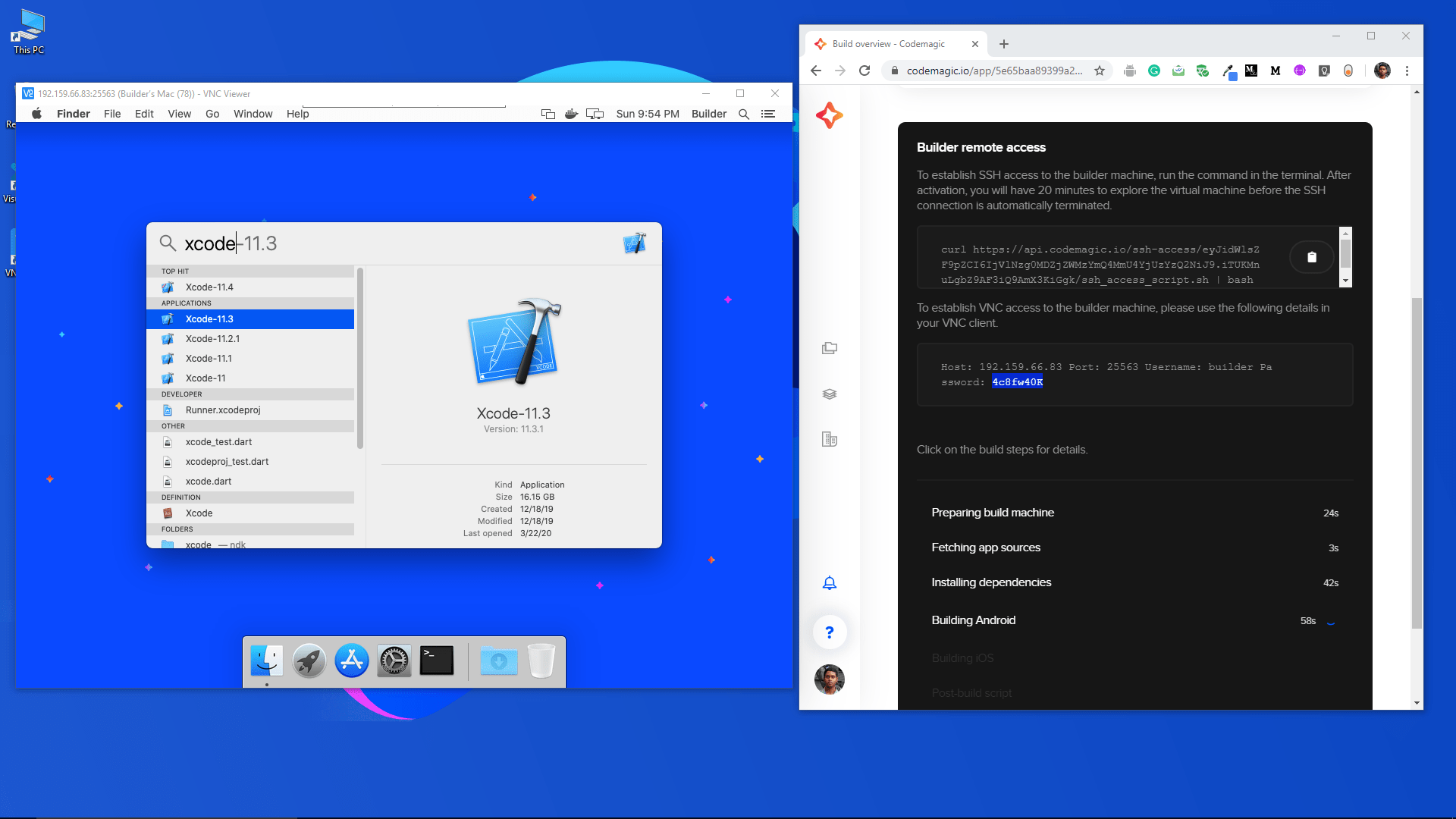Open a new Chrome tab
The width and height of the screenshot is (1456, 819).
1004,44
